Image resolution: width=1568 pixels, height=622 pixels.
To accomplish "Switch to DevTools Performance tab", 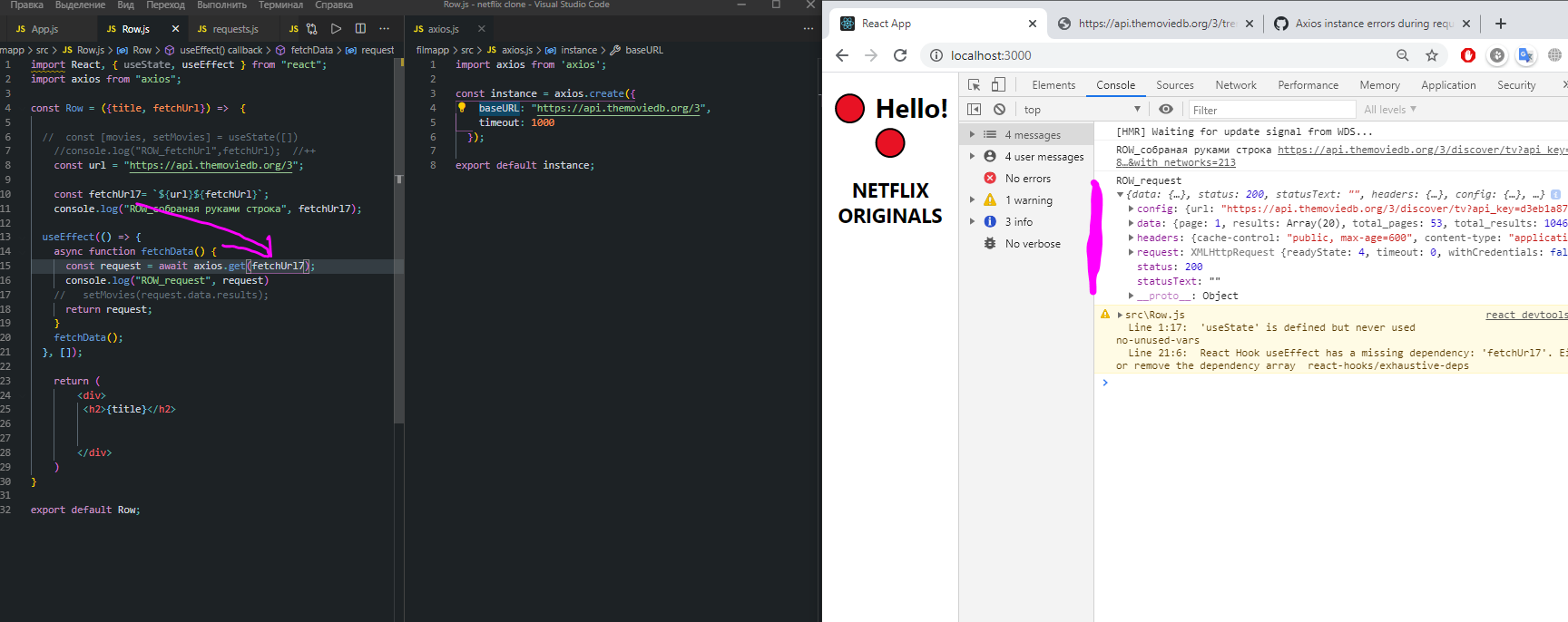I will [1308, 85].
